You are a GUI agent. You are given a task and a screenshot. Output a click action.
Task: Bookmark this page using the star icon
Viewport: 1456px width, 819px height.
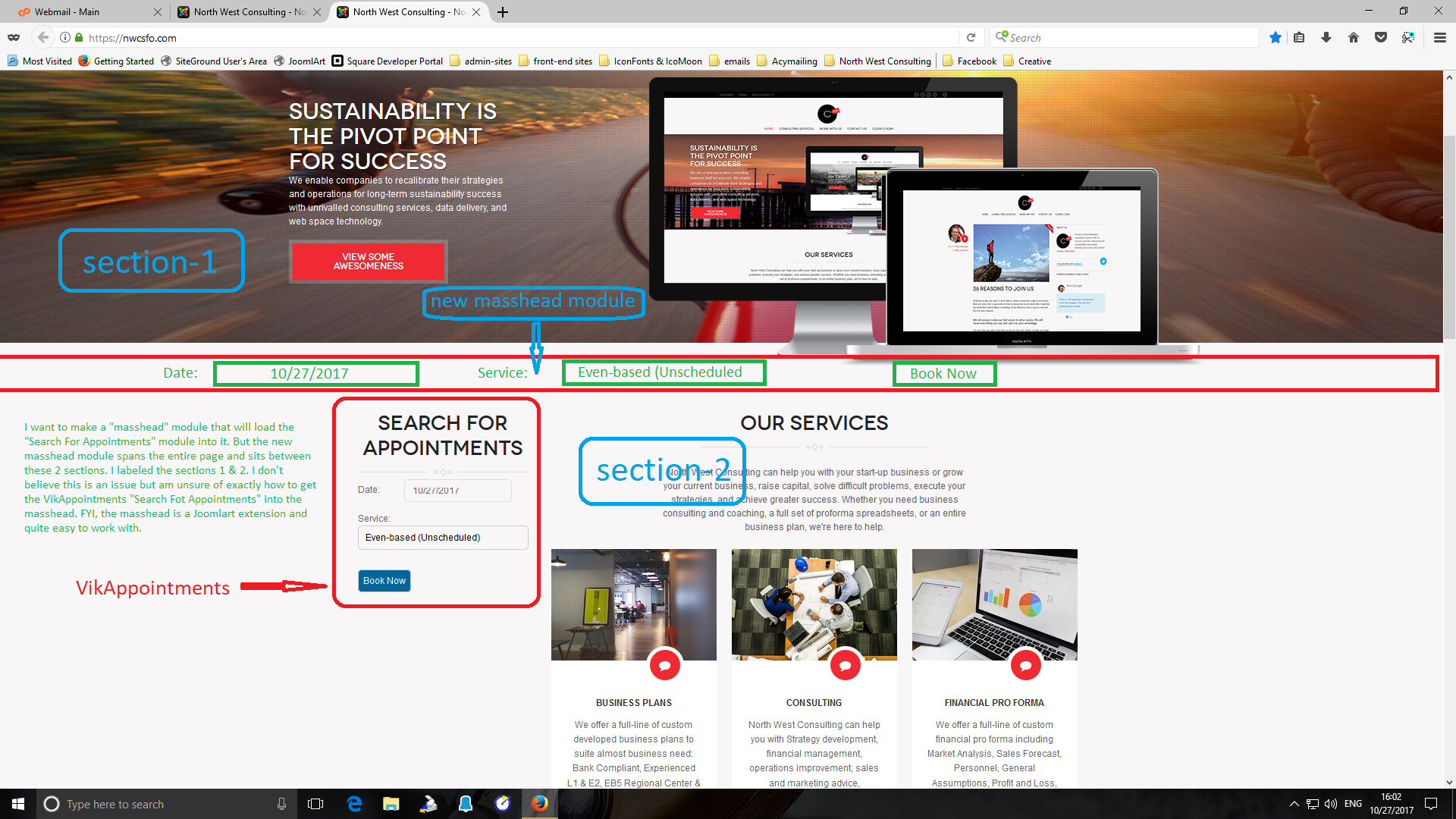click(1276, 37)
